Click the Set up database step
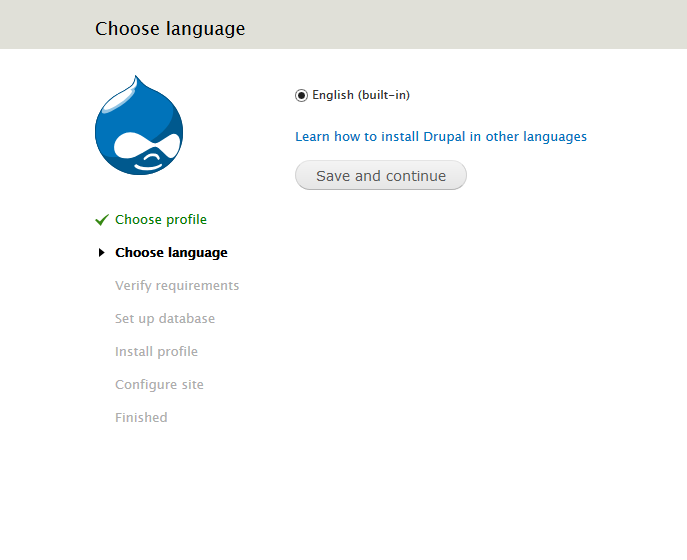Image resolution: width=687 pixels, height=560 pixels. click(165, 319)
